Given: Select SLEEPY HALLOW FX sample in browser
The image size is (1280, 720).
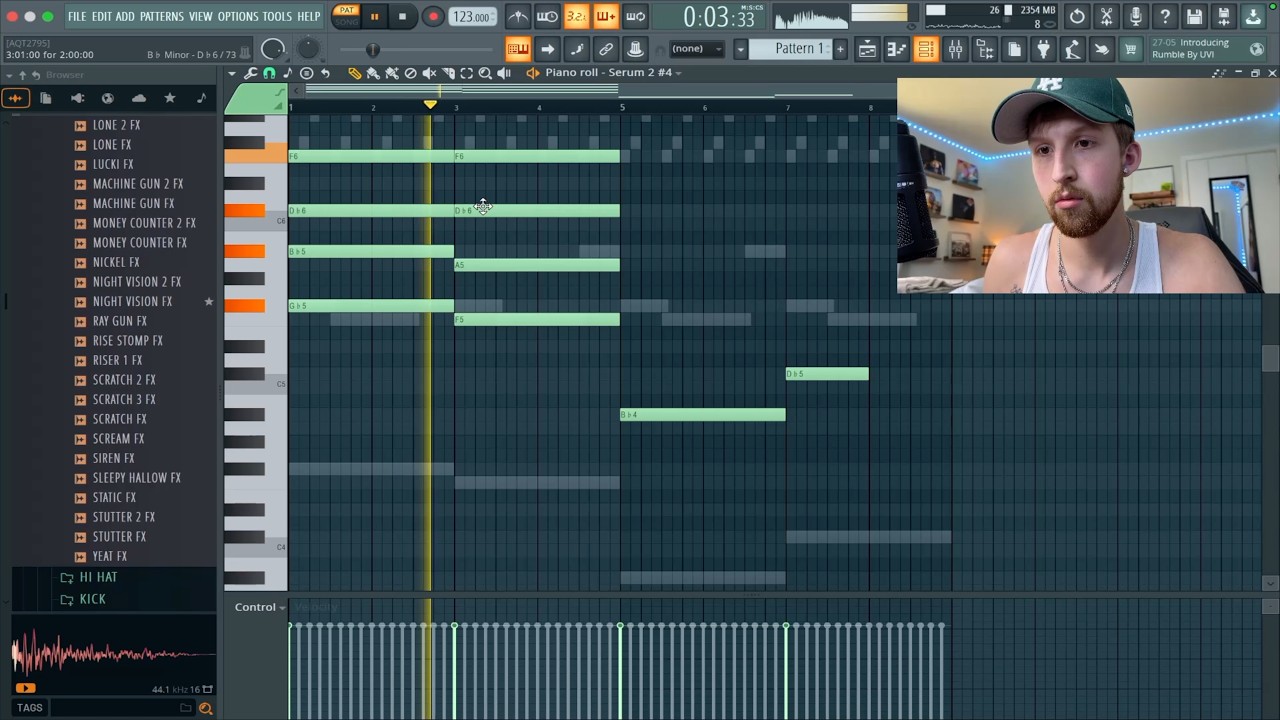Looking at the screenshot, I should point(136,478).
